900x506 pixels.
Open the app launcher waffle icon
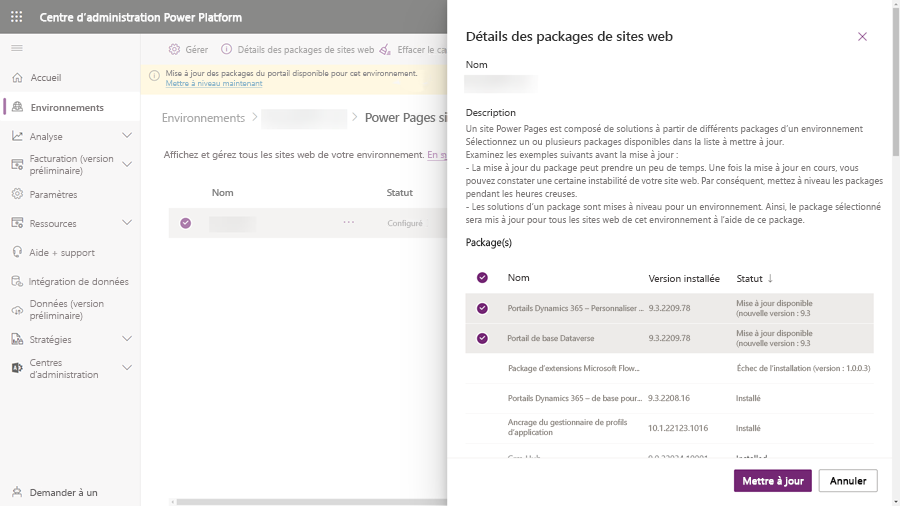tap(17, 17)
